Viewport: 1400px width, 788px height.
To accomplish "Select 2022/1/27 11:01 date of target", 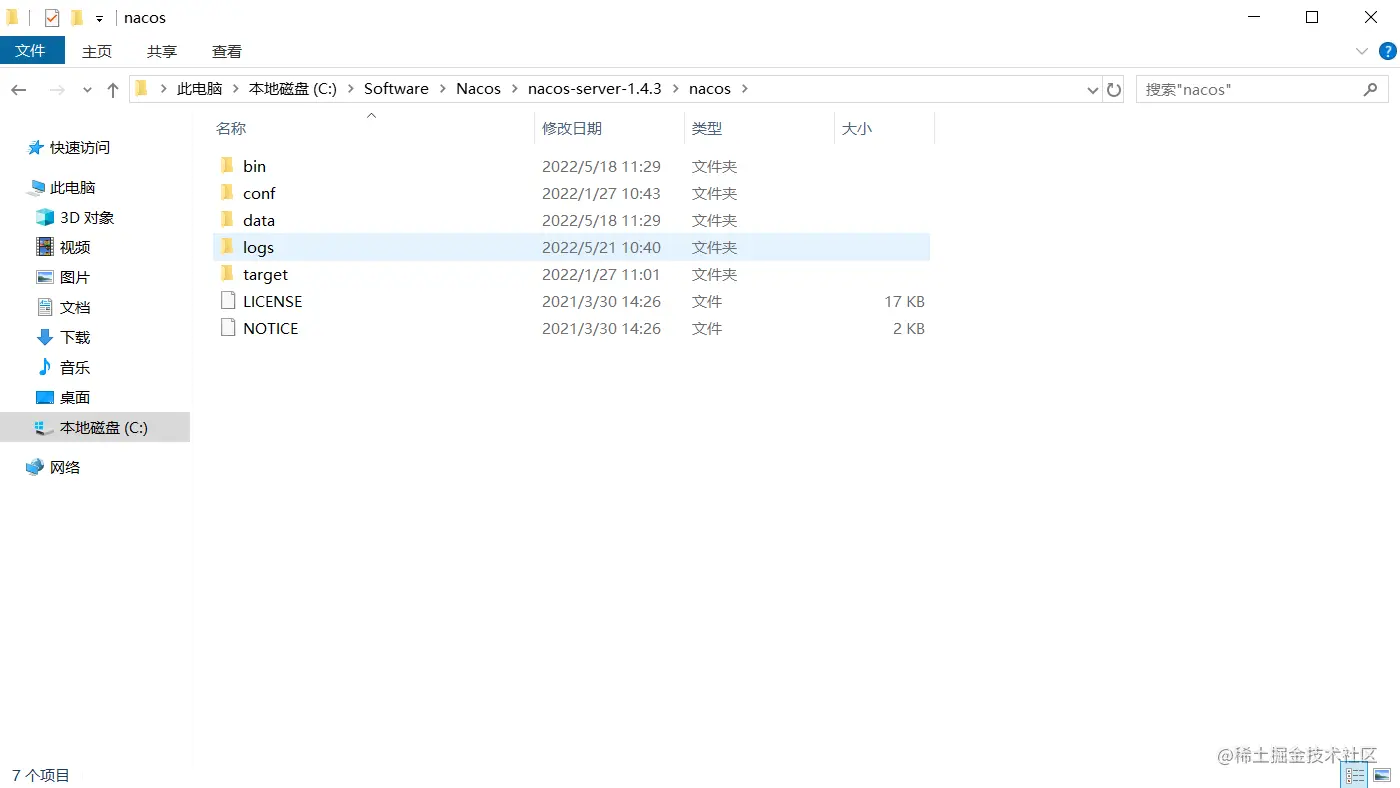I will click(601, 274).
